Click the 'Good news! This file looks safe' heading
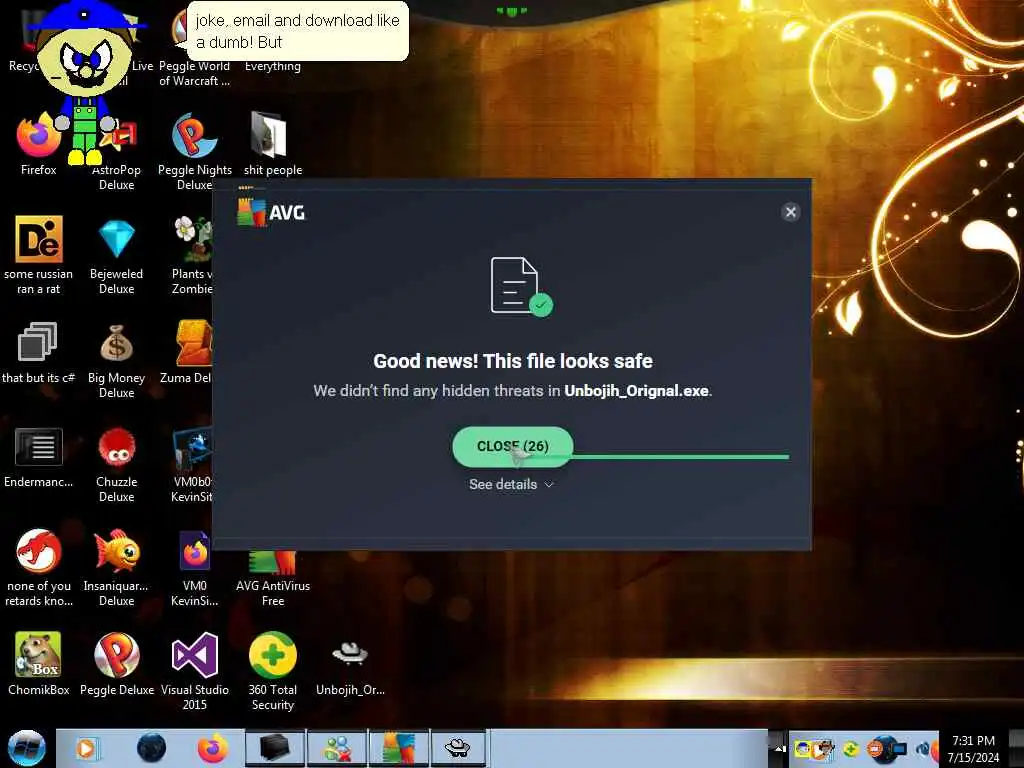This screenshot has width=1024, height=768. (x=513, y=361)
